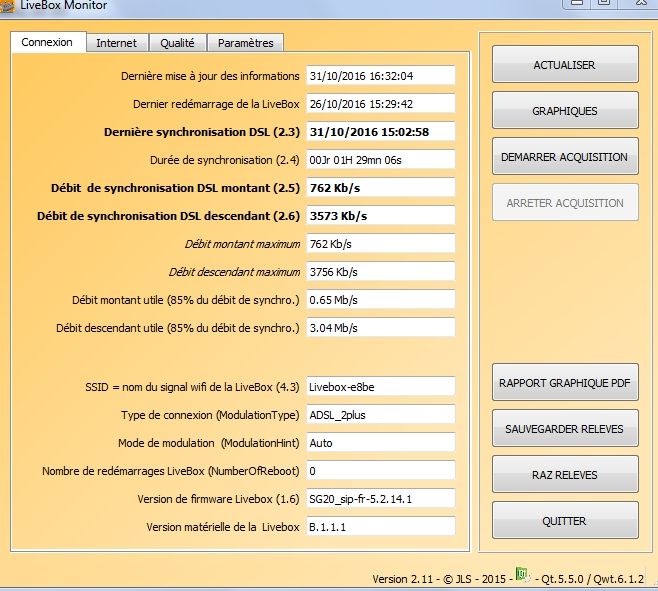Click the DSL sync date field 31/10/2016 15:02:58
The image size is (658, 591).
click(x=381, y=132)
